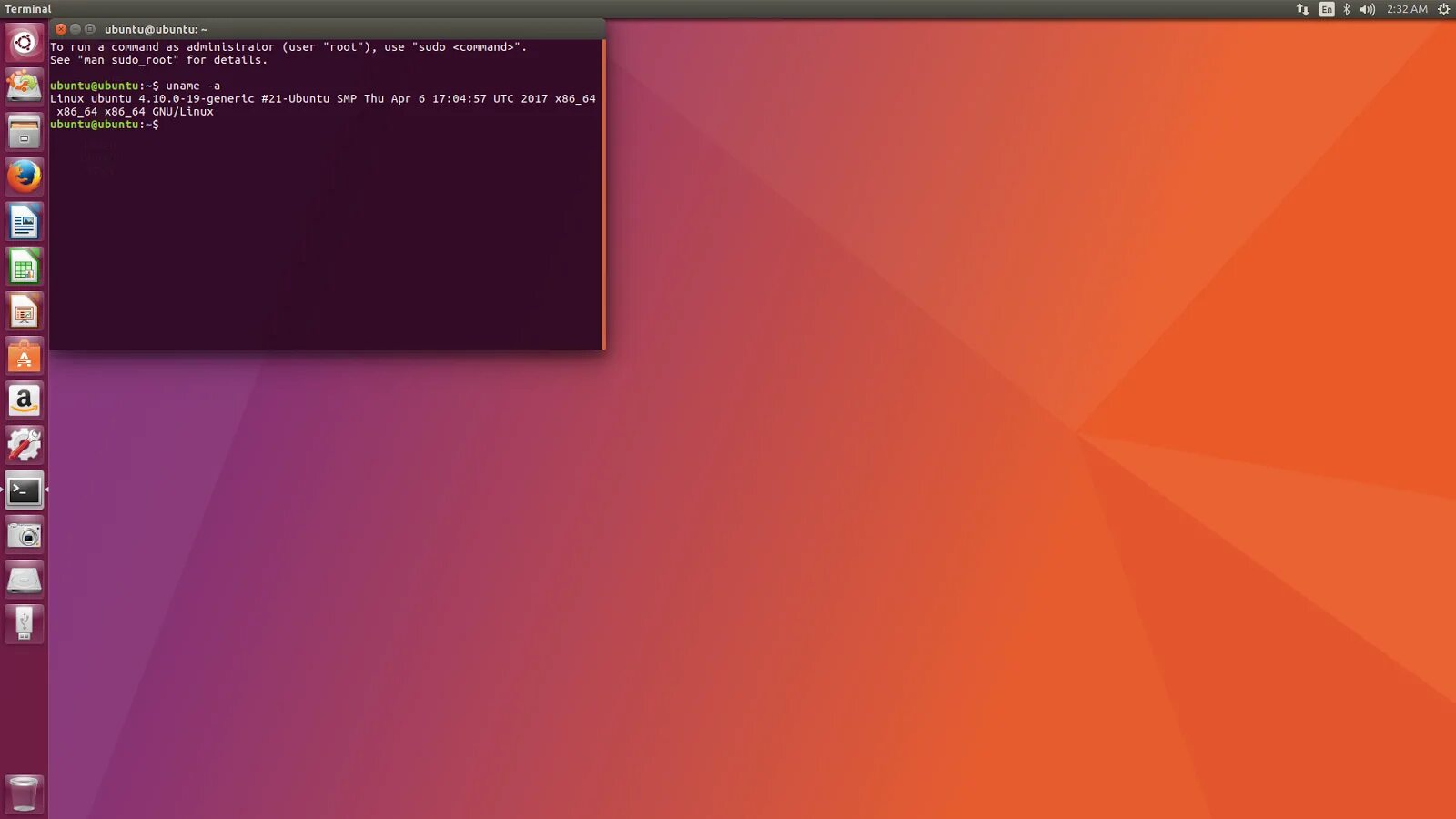Open the Files manager from the launcher
The image size is (1456, 819).
click(25, 132)
